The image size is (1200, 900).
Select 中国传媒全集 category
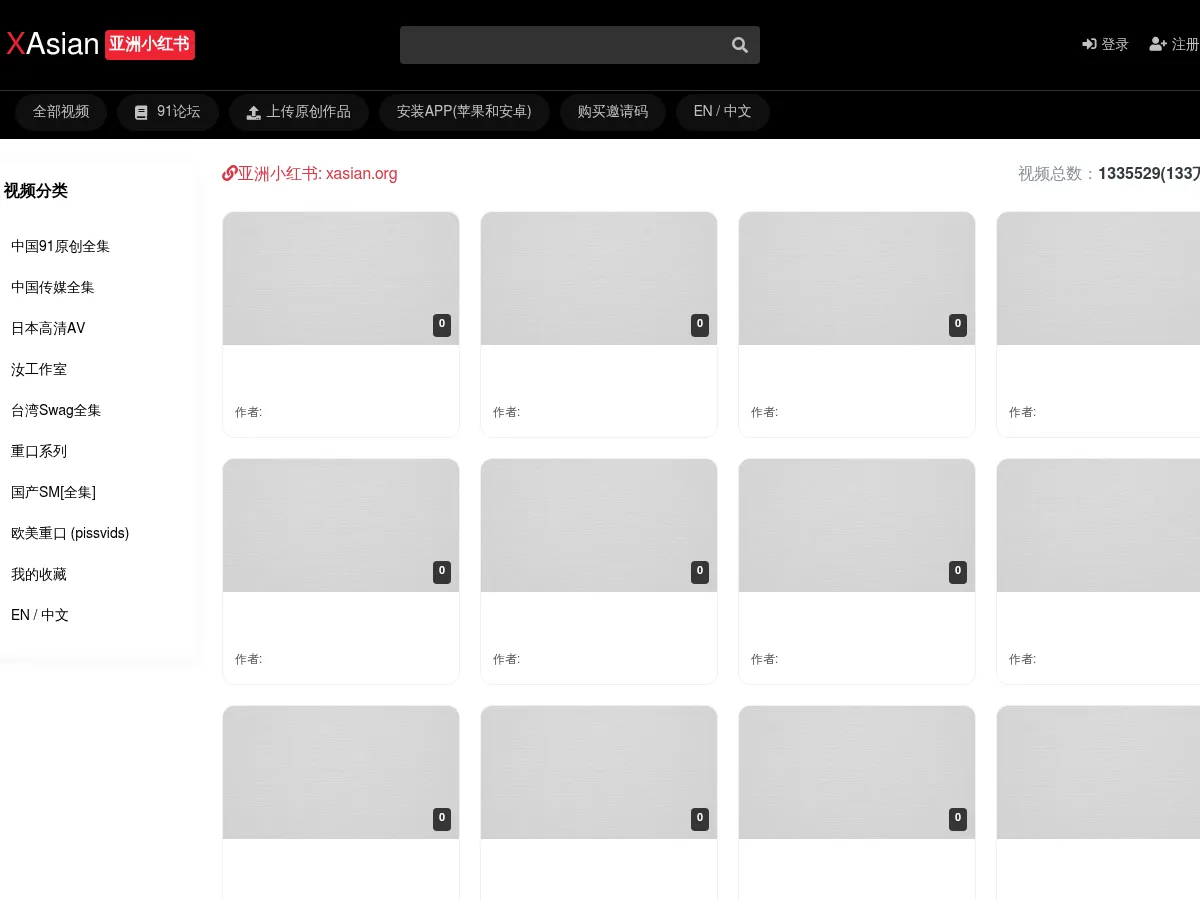(x=53, y=287)
